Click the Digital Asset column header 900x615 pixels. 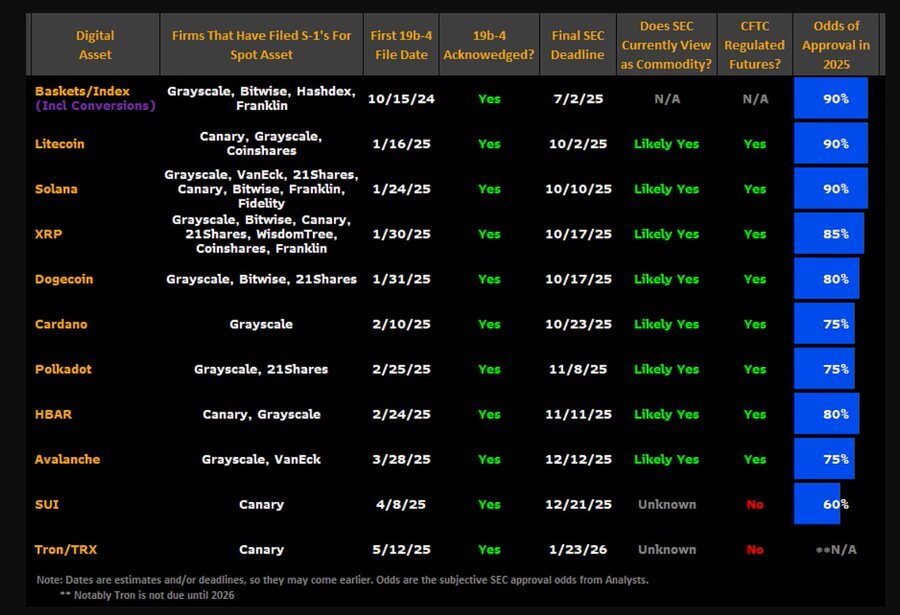95,45
